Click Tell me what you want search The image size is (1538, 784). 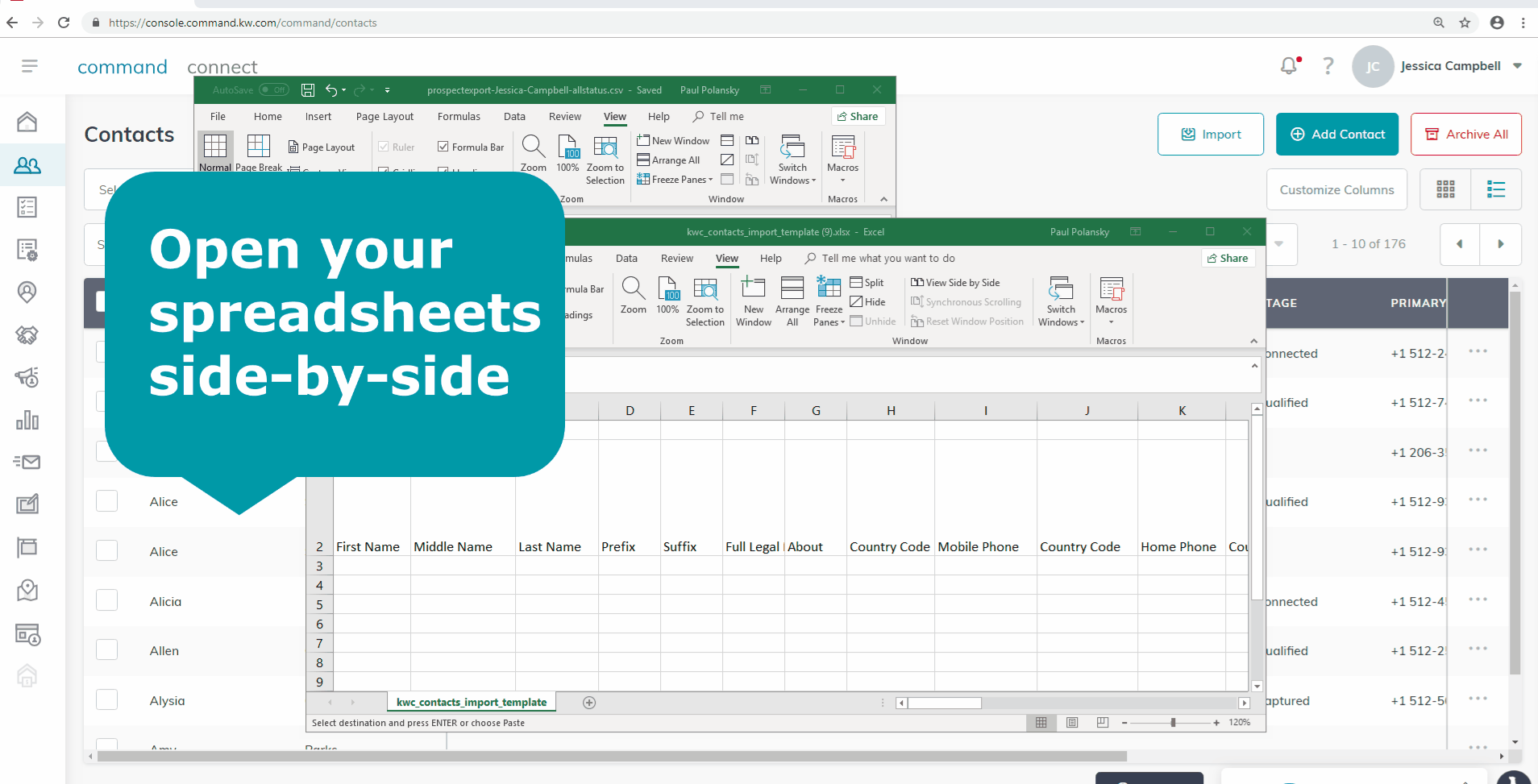880,259
